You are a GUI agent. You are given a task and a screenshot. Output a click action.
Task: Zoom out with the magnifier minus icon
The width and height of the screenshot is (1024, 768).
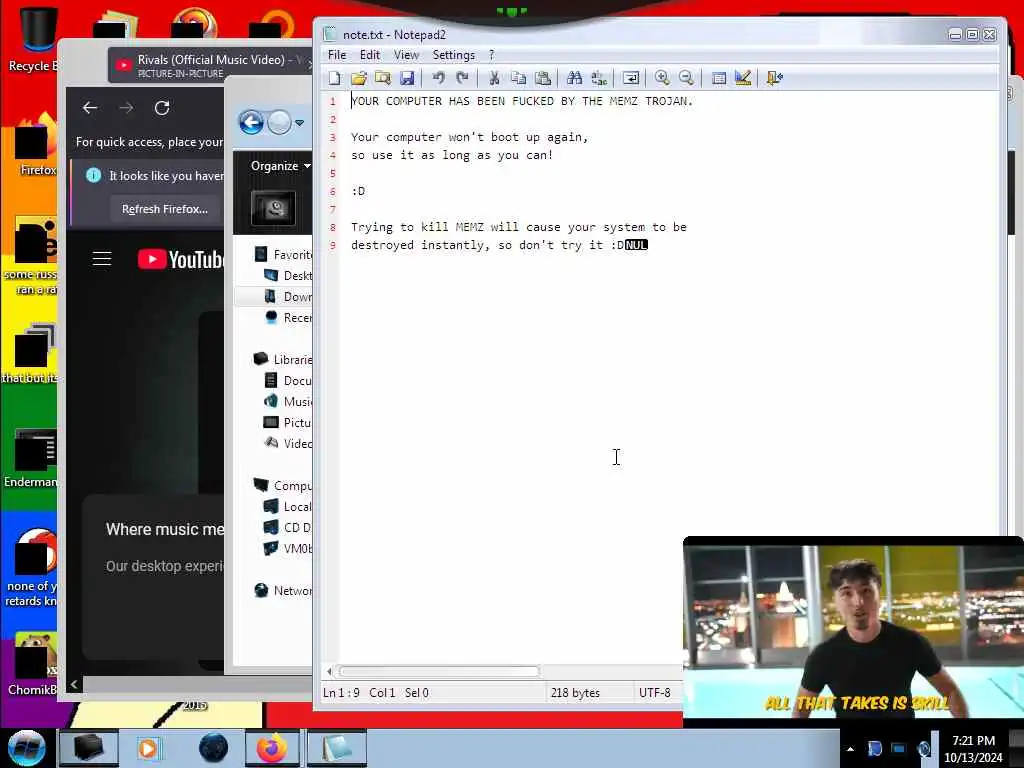[686, 78]
